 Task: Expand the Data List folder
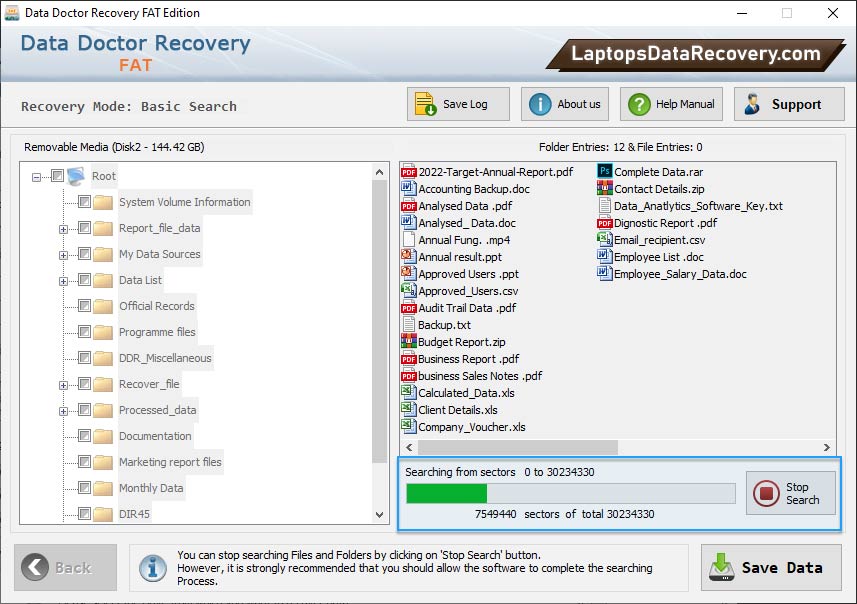click(x=63, y=282)
